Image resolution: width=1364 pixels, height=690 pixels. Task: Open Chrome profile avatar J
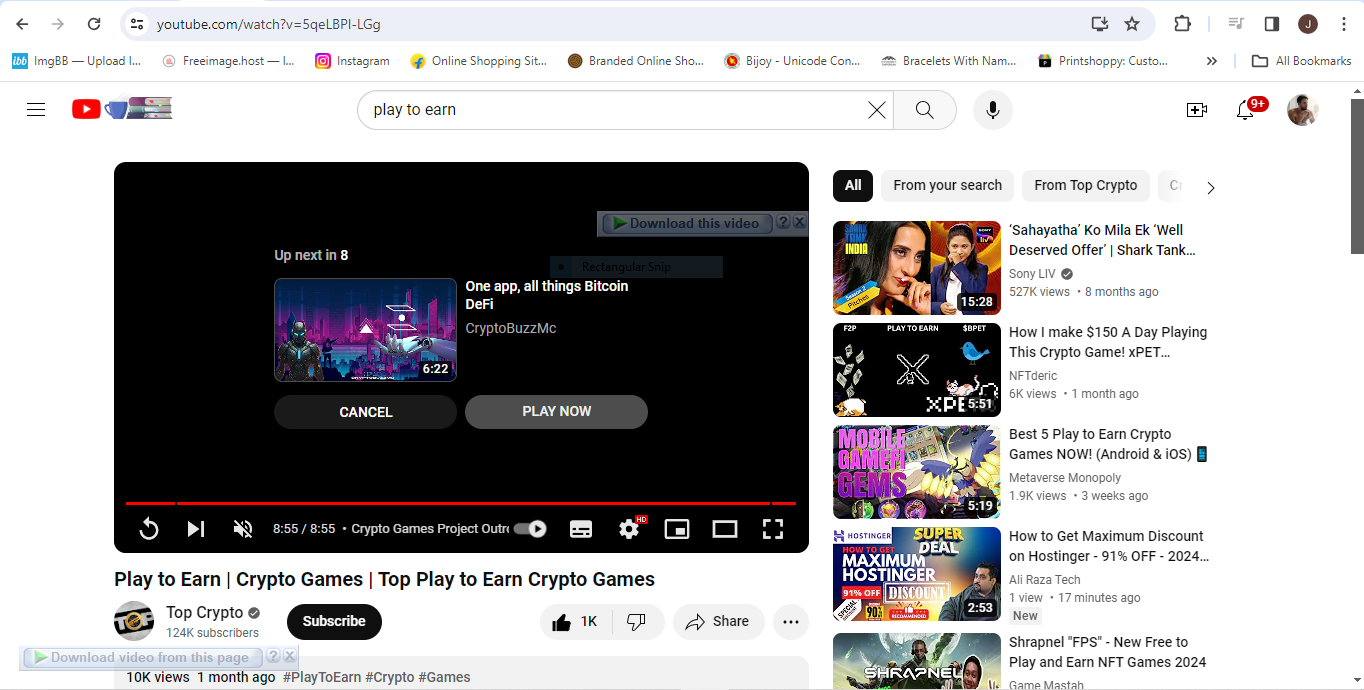(1308, 24)
